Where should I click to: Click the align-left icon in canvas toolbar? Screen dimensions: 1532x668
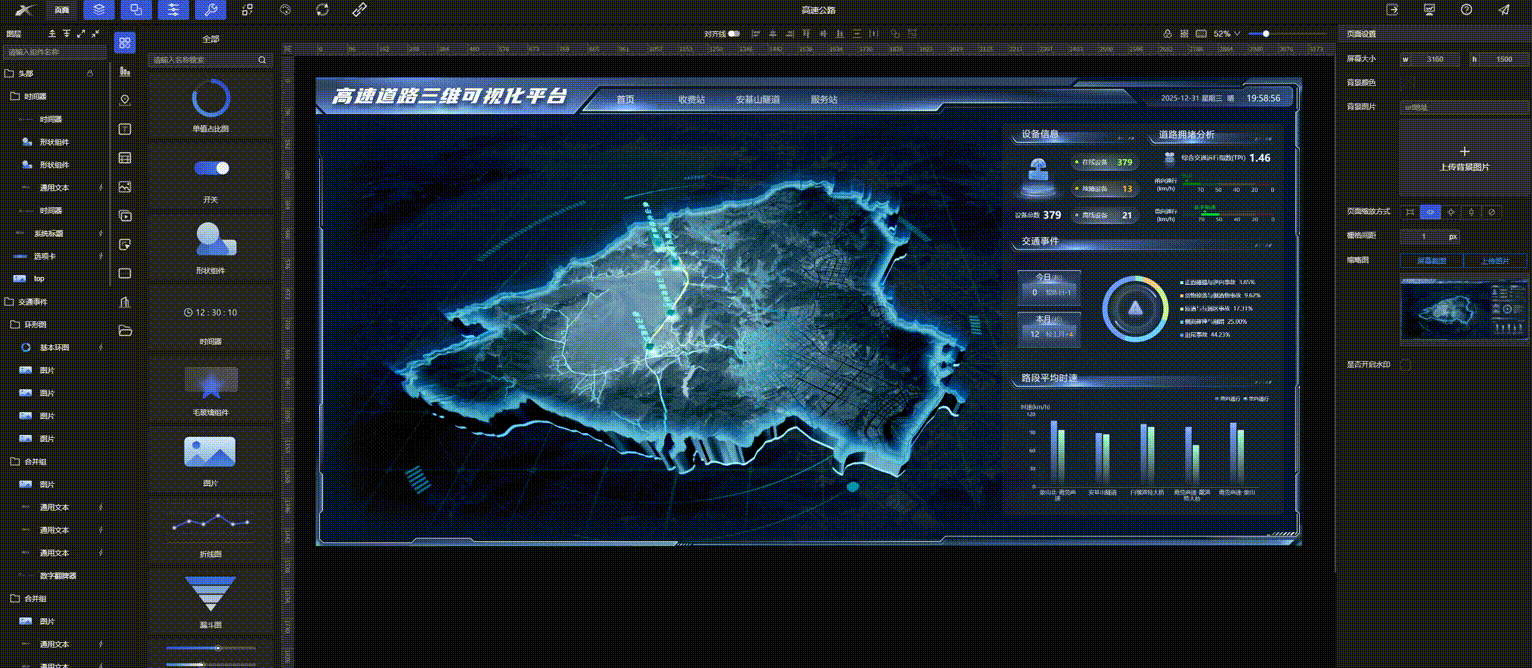point(756,33)
